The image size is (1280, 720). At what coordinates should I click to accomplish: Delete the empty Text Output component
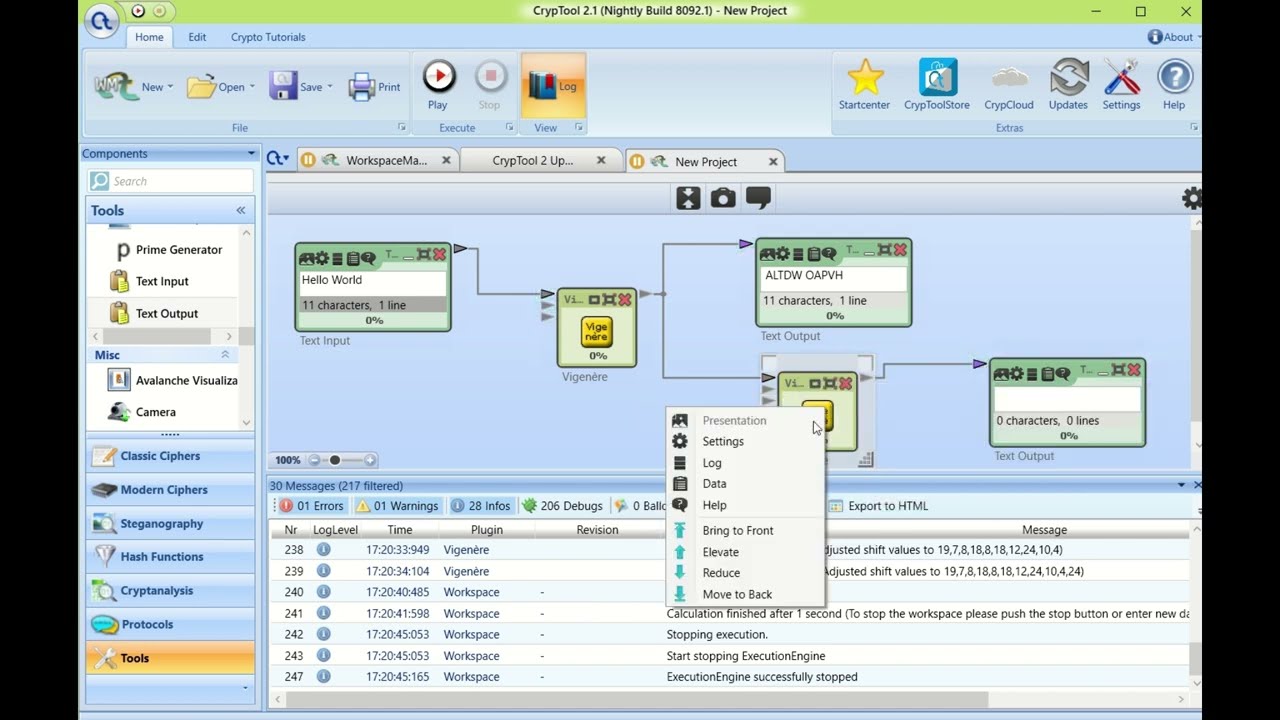[1134, 370]
